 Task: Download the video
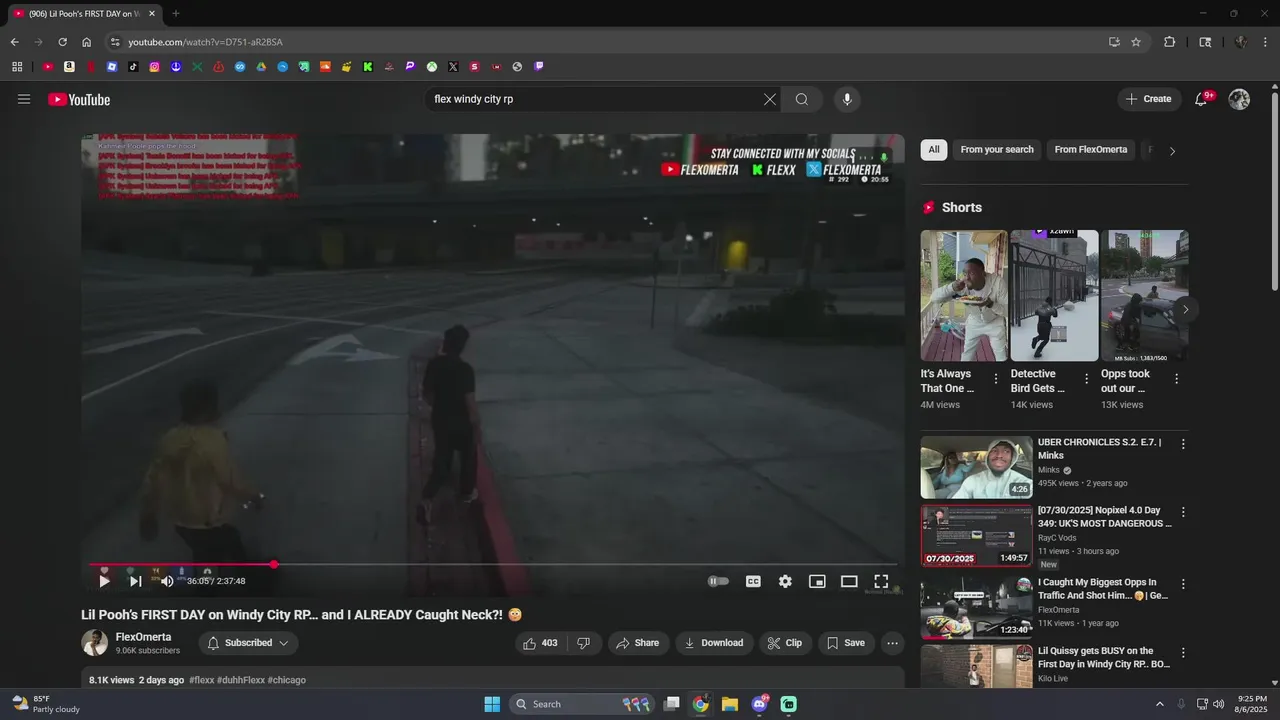coord(714,643)
